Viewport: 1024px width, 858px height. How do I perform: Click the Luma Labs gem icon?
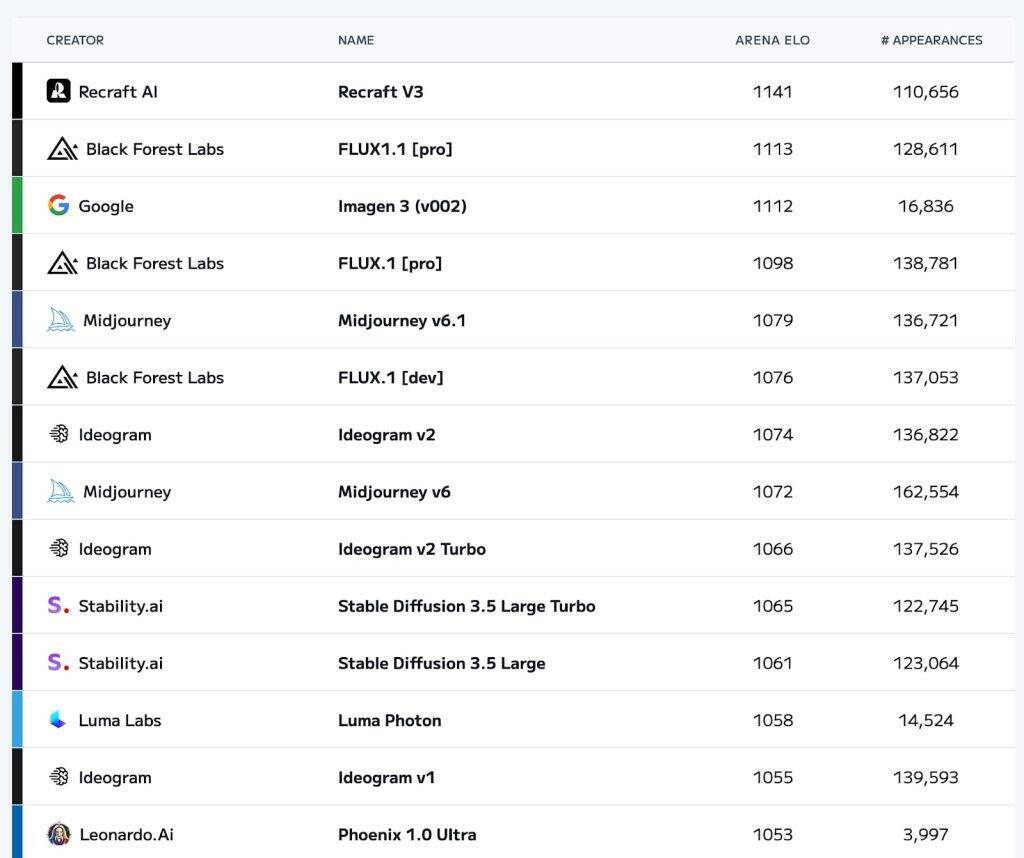(x=58, y=720)
